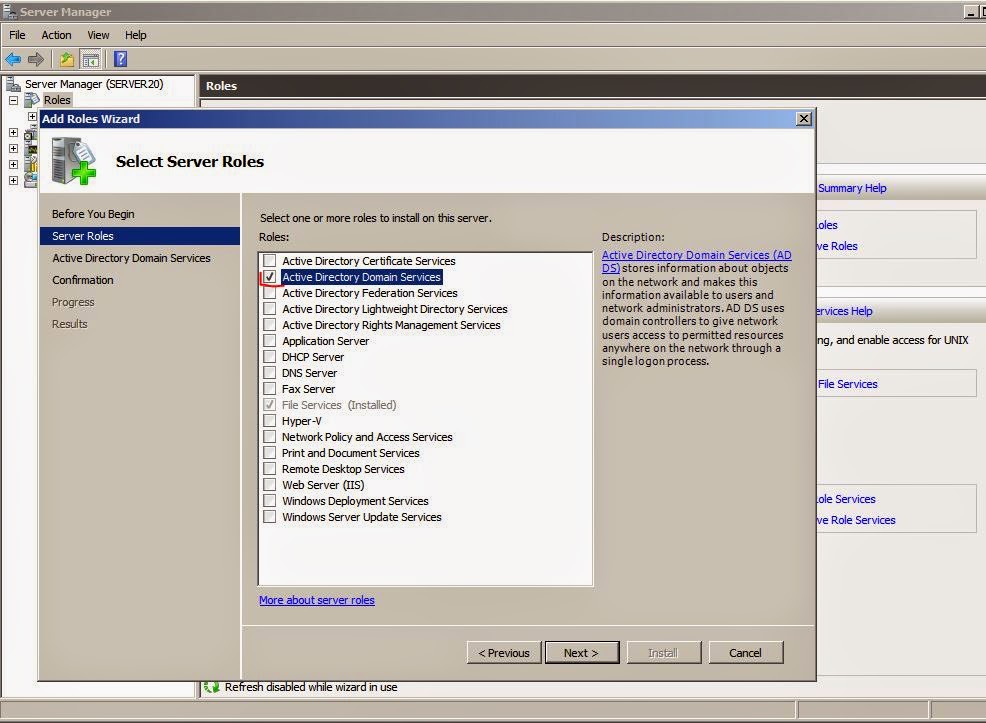Open Summary Help link in Server Manager
This screenshot has width=986, height=723.
tap(852, 188)
